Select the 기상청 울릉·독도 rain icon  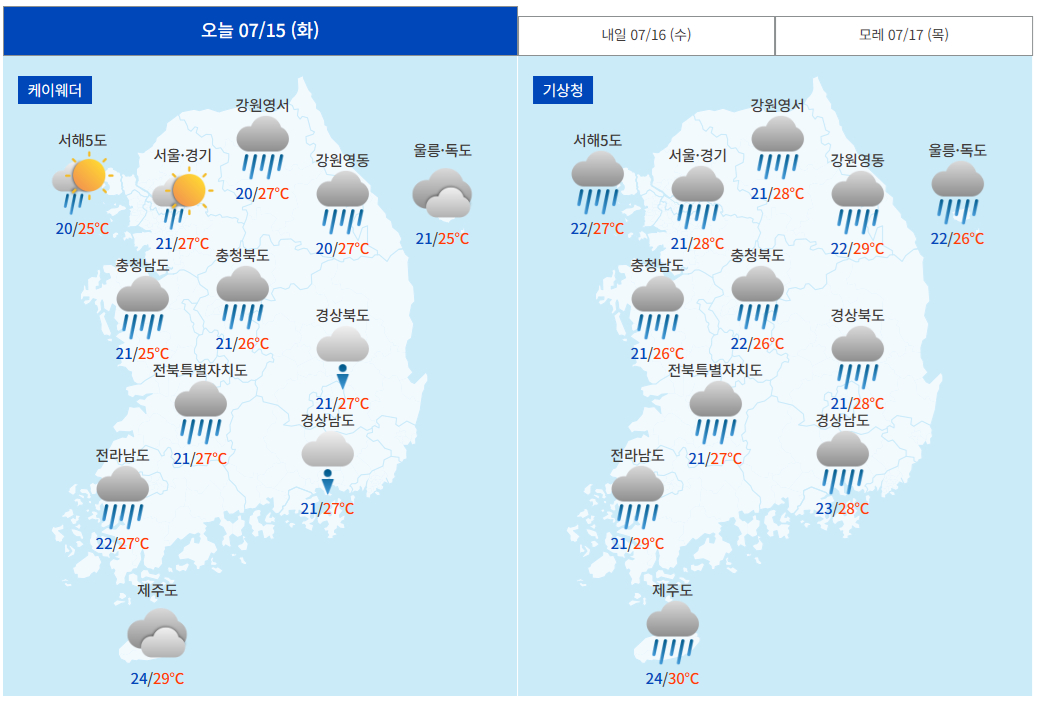[957, 192]
